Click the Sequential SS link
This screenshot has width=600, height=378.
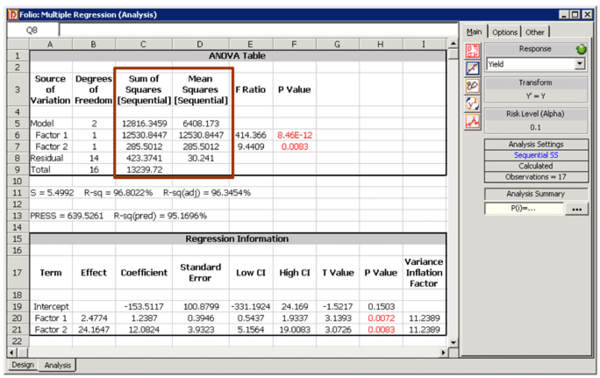point(536,155)
